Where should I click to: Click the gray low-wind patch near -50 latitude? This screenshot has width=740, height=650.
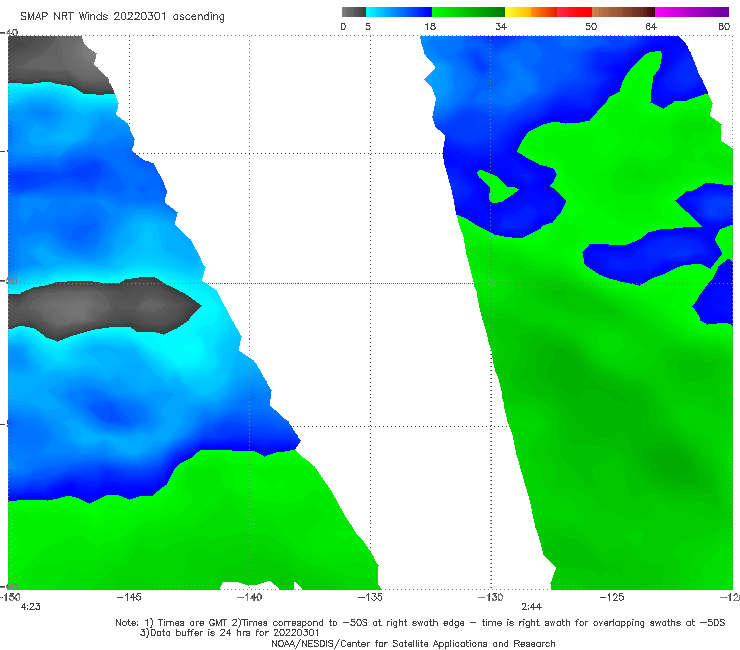(x=105, y=309)
